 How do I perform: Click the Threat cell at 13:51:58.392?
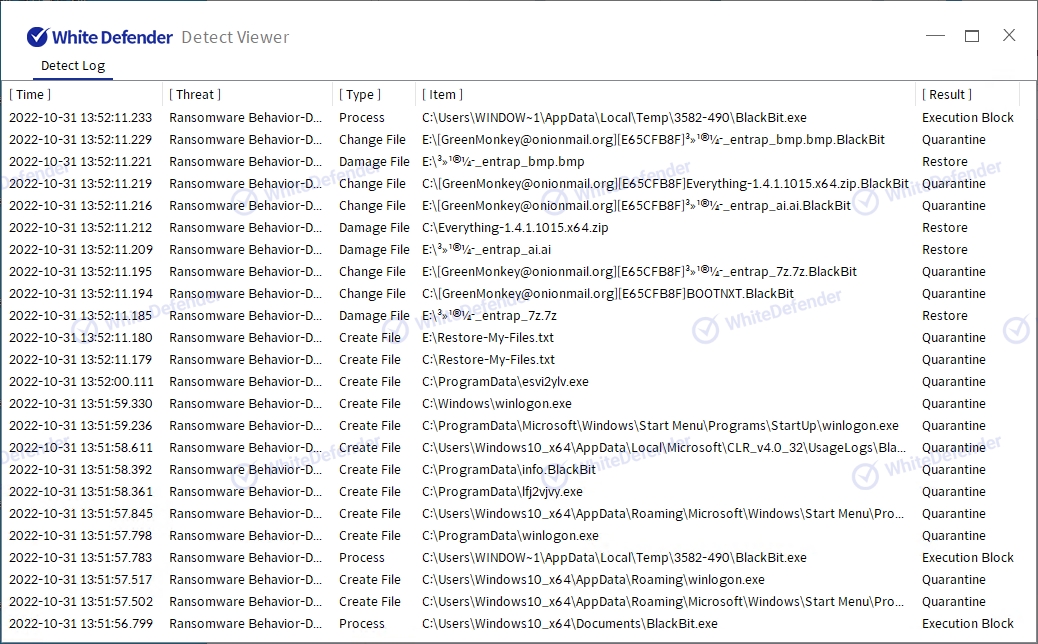pos(246,469)
